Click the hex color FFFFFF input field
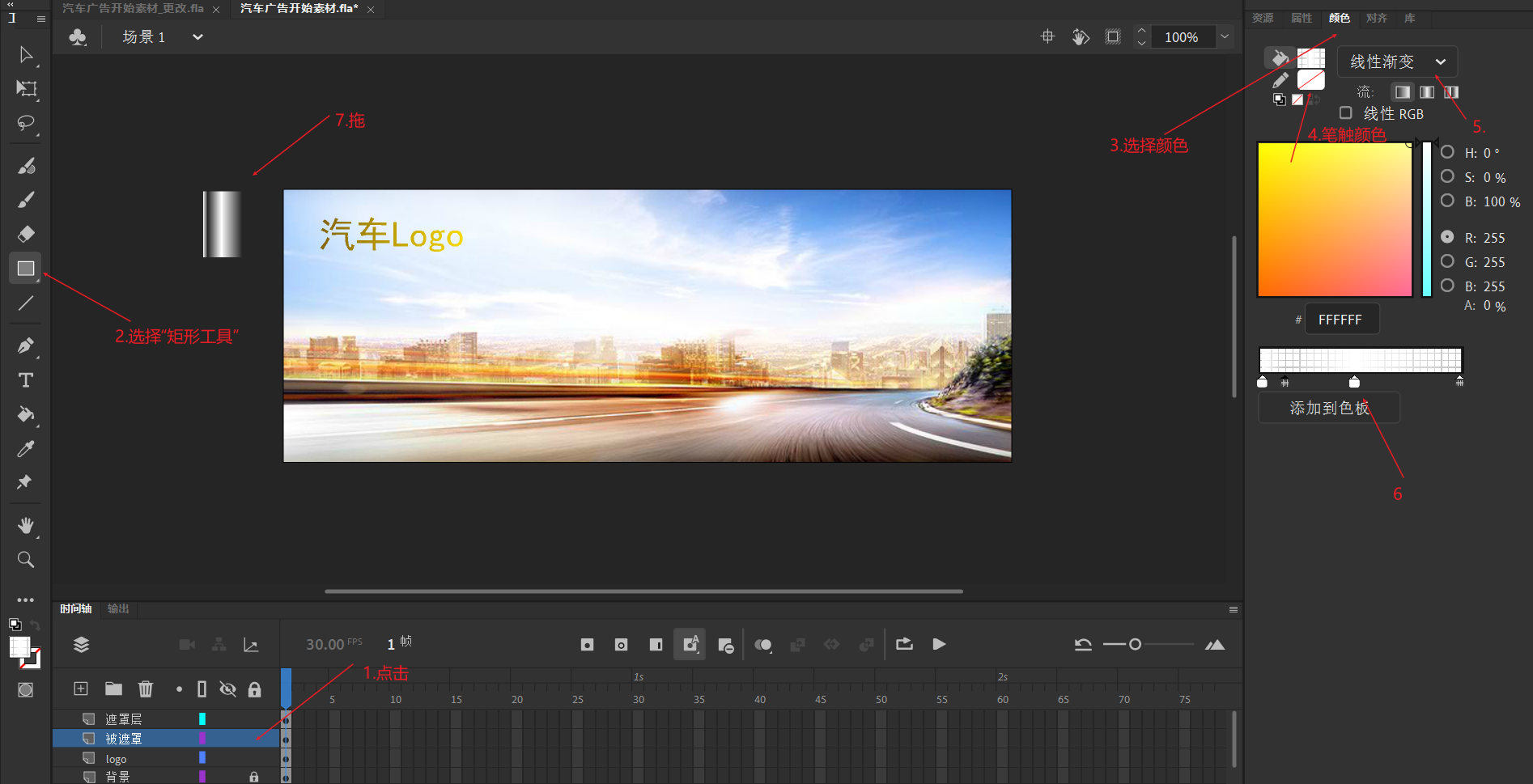This screenshot has height=784, width=1533. tap(1341, 320)
